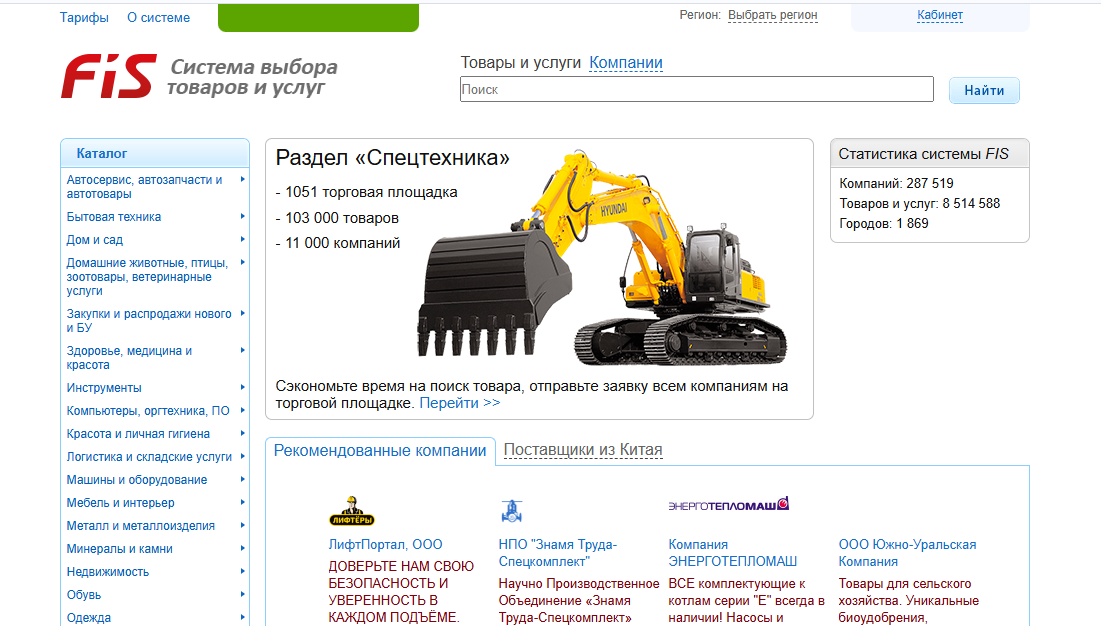The image size is (1101, 626).
Task: Open Минералы и камни category
Action: point(119,549)
